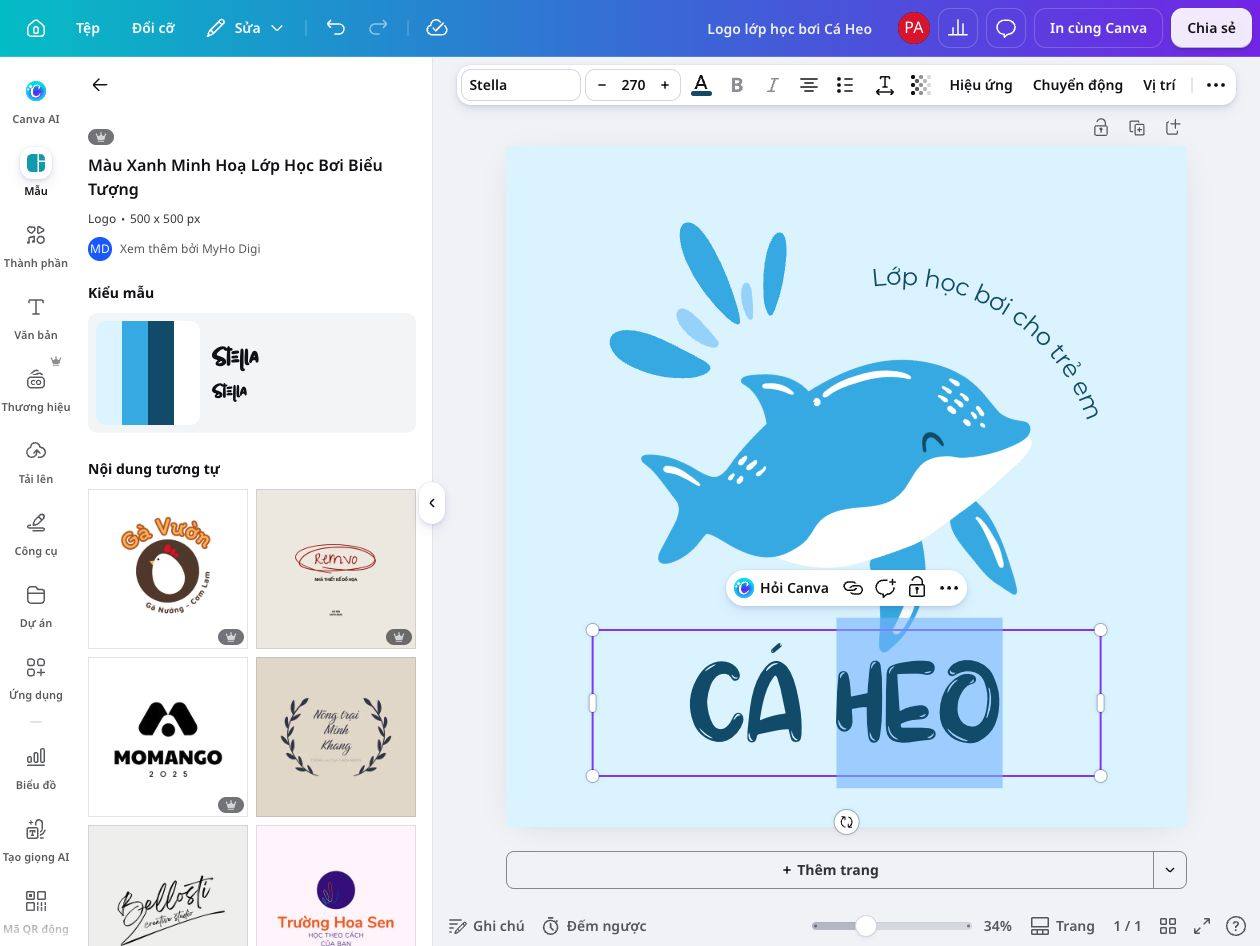
Task: Open comments speech bubble in header
Action: point(1006,28)
